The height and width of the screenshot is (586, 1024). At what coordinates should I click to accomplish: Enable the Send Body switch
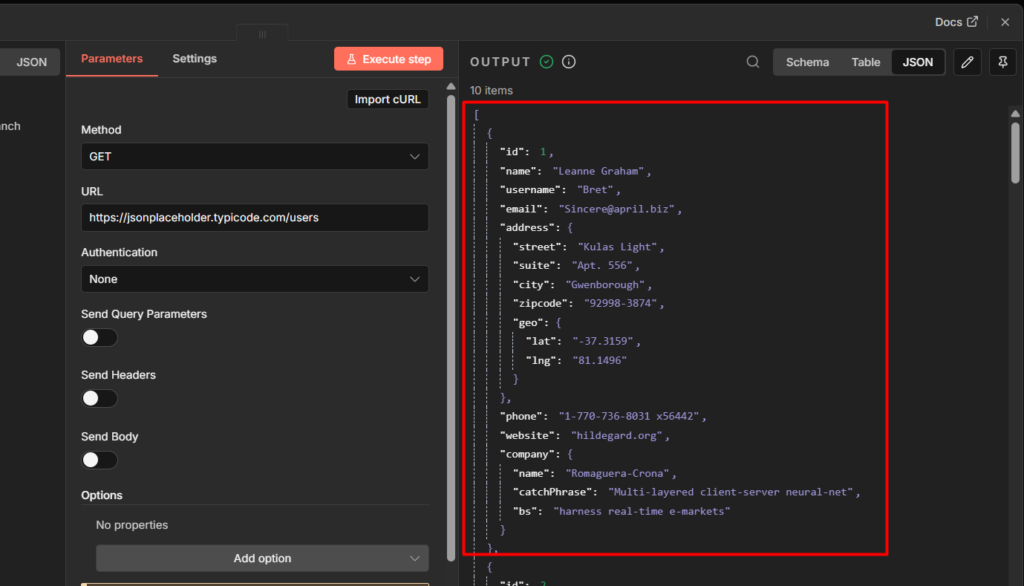point(99,460)
